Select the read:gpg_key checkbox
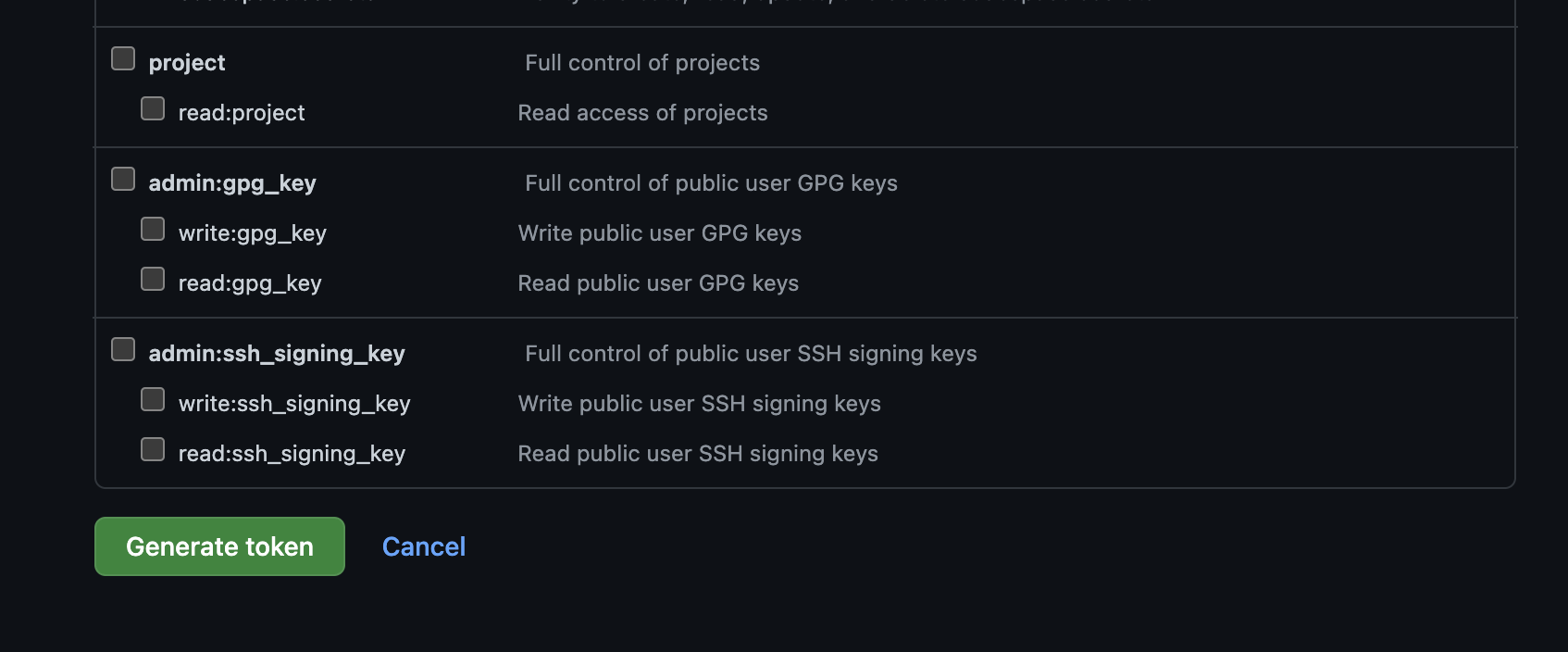The height and width of the screenshot is (652, 1568). point(153,279)
